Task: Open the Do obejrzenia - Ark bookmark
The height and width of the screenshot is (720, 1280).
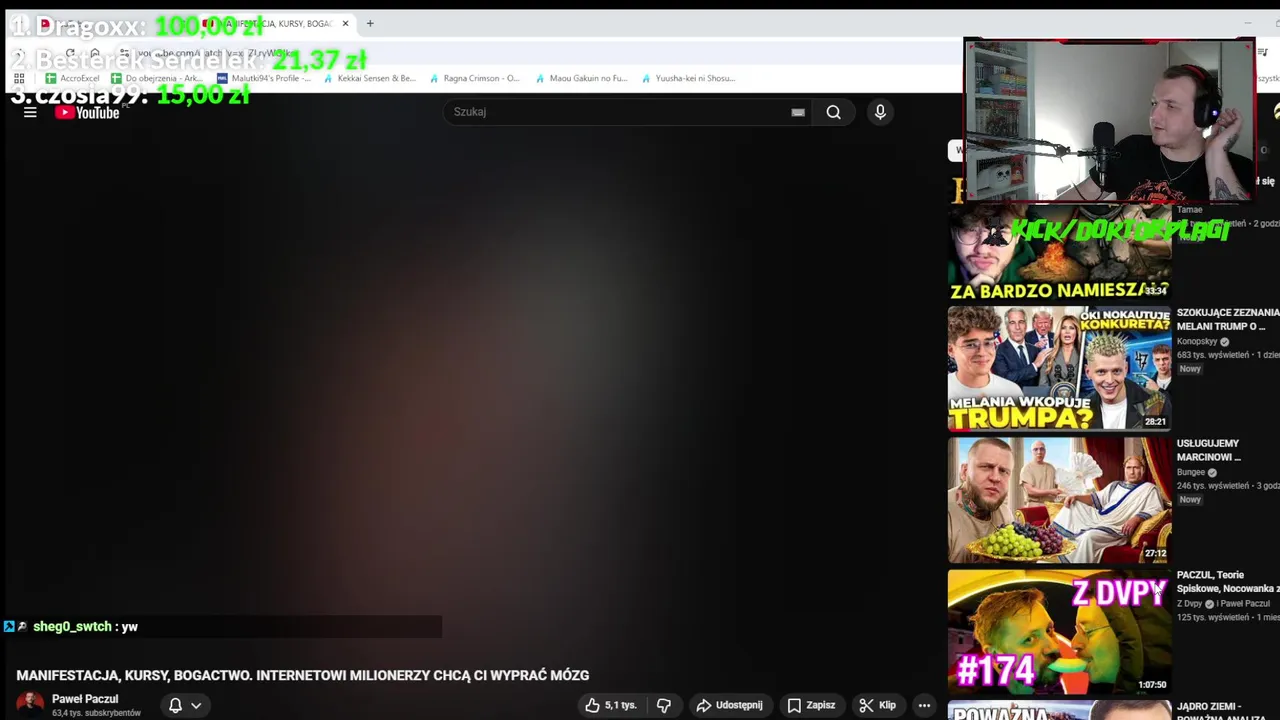Action: pos(157,78)
